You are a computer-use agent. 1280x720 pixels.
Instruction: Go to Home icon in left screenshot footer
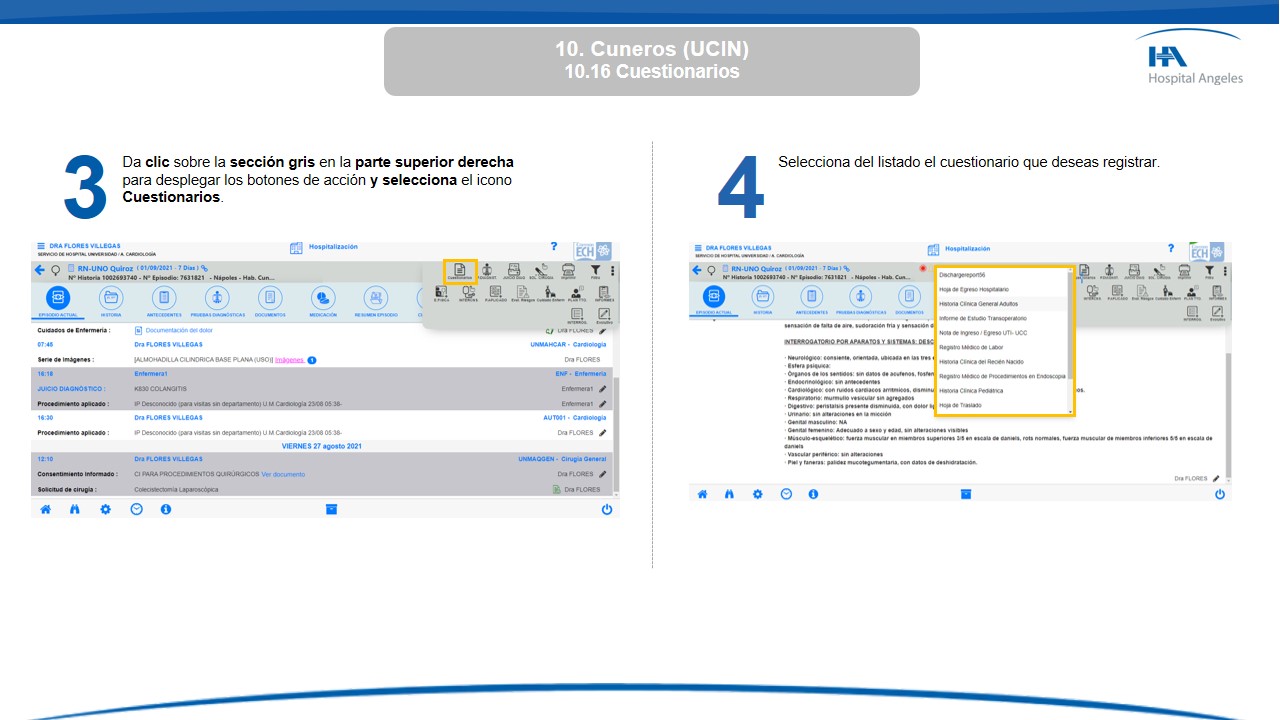pyautogui.click(x=45, y=509)
